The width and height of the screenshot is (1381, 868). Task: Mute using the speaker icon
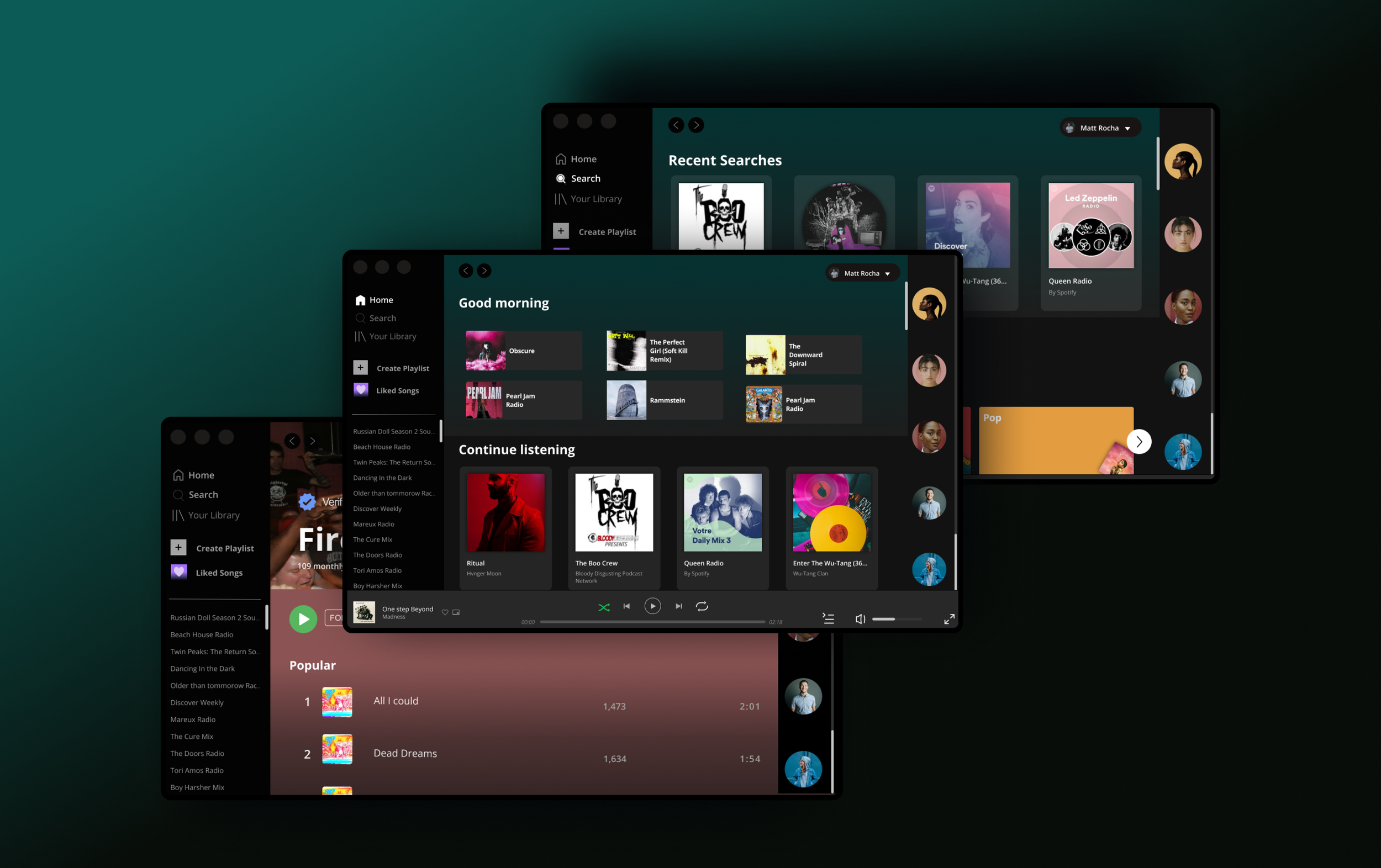pyautogui.click(x=860, y=618)
